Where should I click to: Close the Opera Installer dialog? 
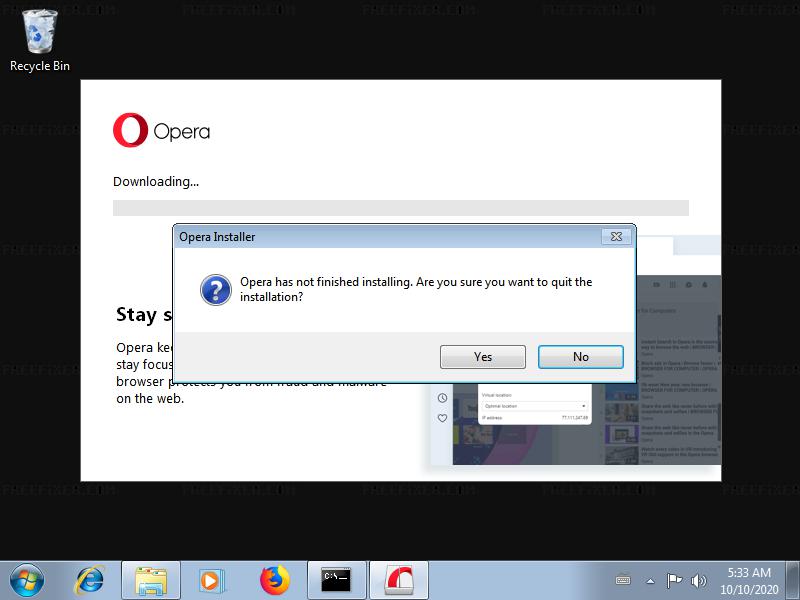(617, 237)
